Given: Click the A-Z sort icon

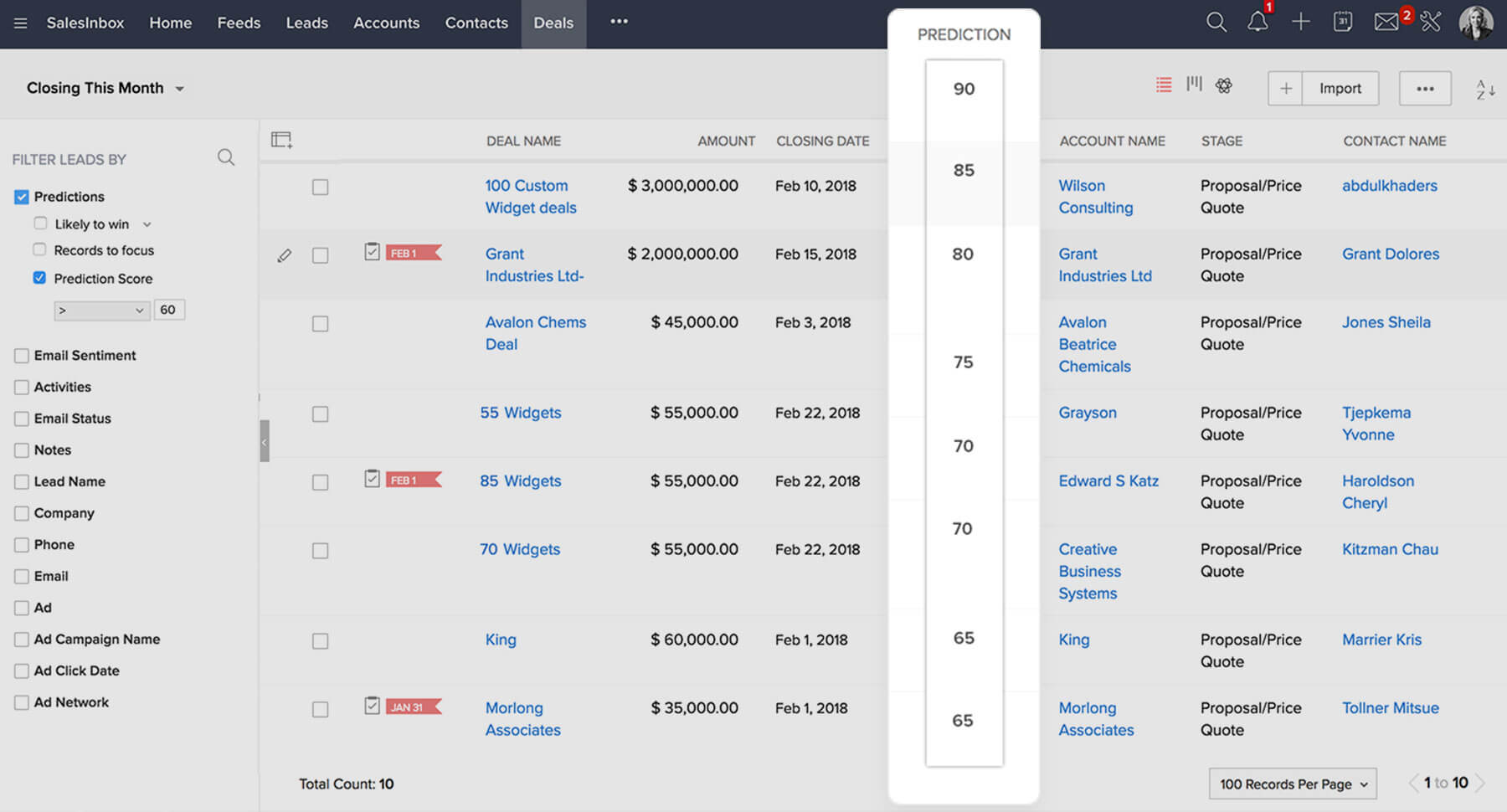Looking at the screenshot, I should [1485, 89].
